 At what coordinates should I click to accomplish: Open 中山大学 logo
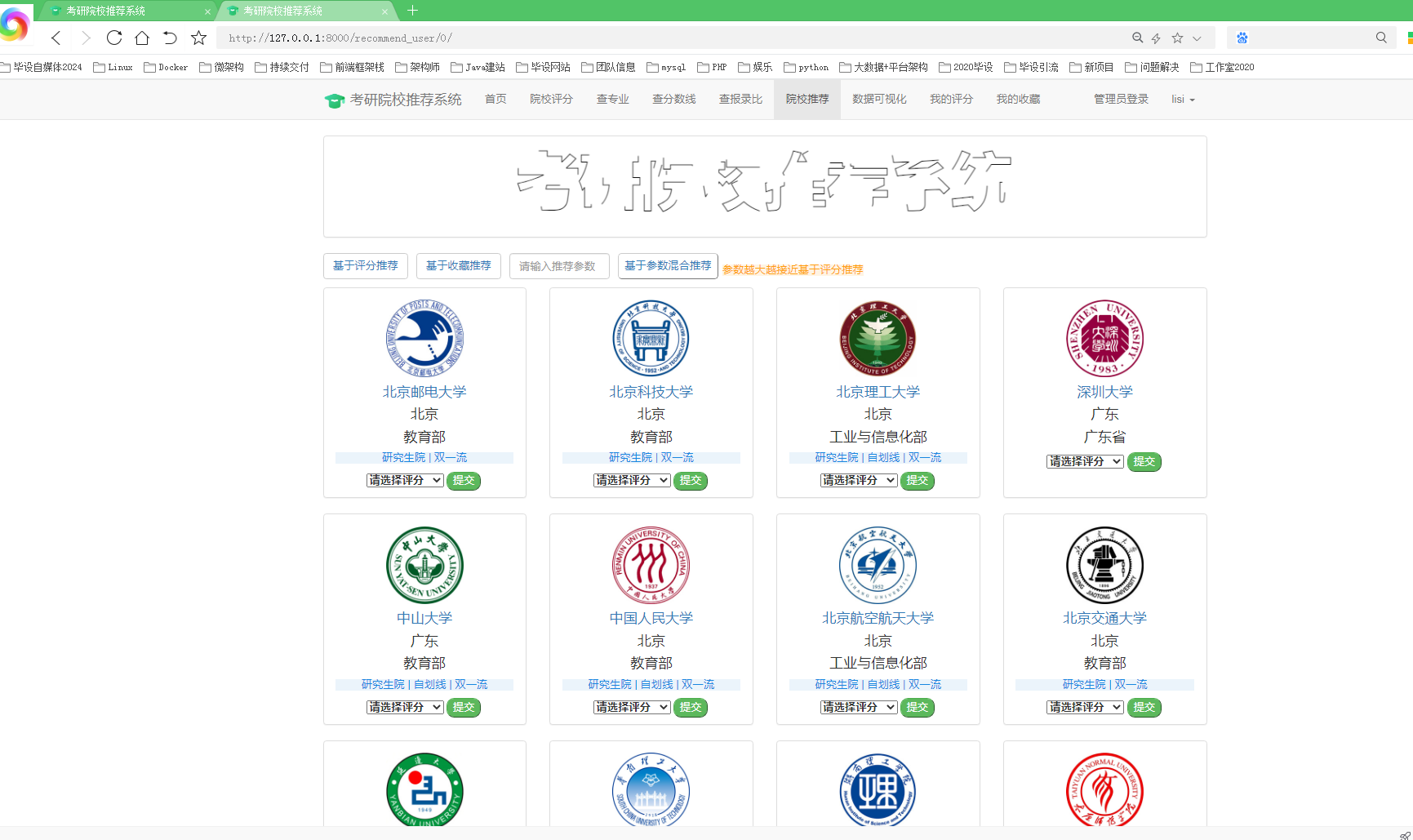(424, 565)
